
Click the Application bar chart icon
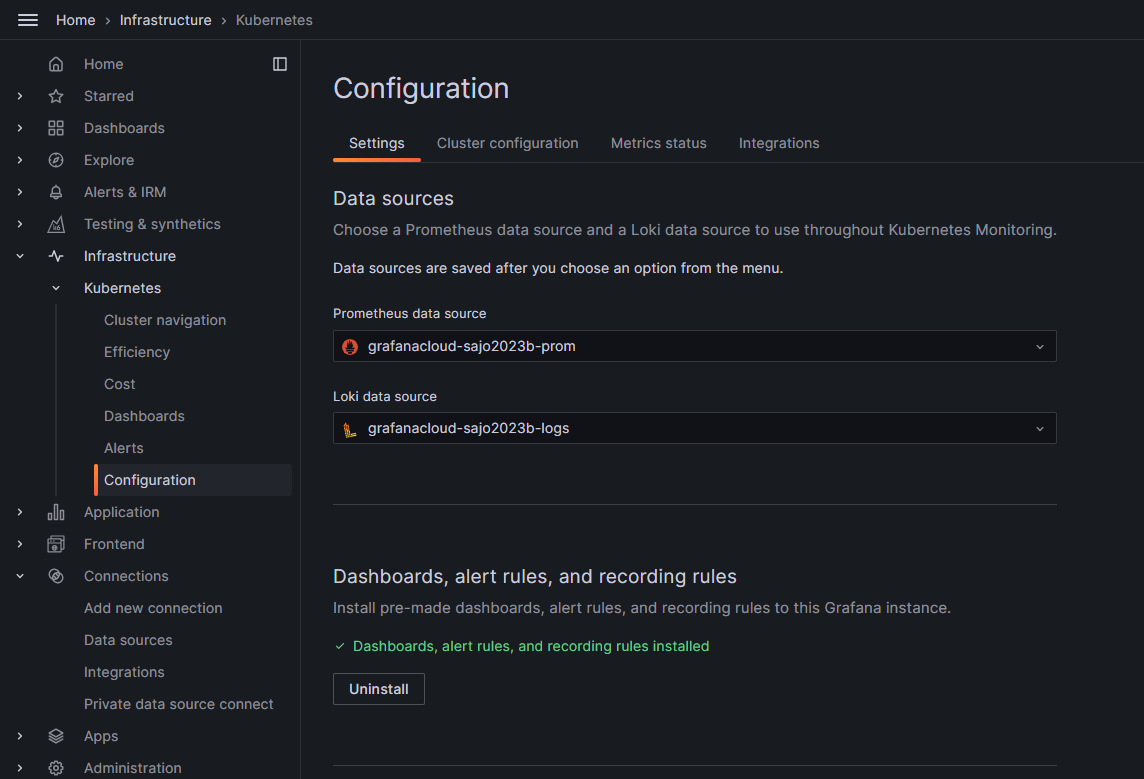(55, 511)
